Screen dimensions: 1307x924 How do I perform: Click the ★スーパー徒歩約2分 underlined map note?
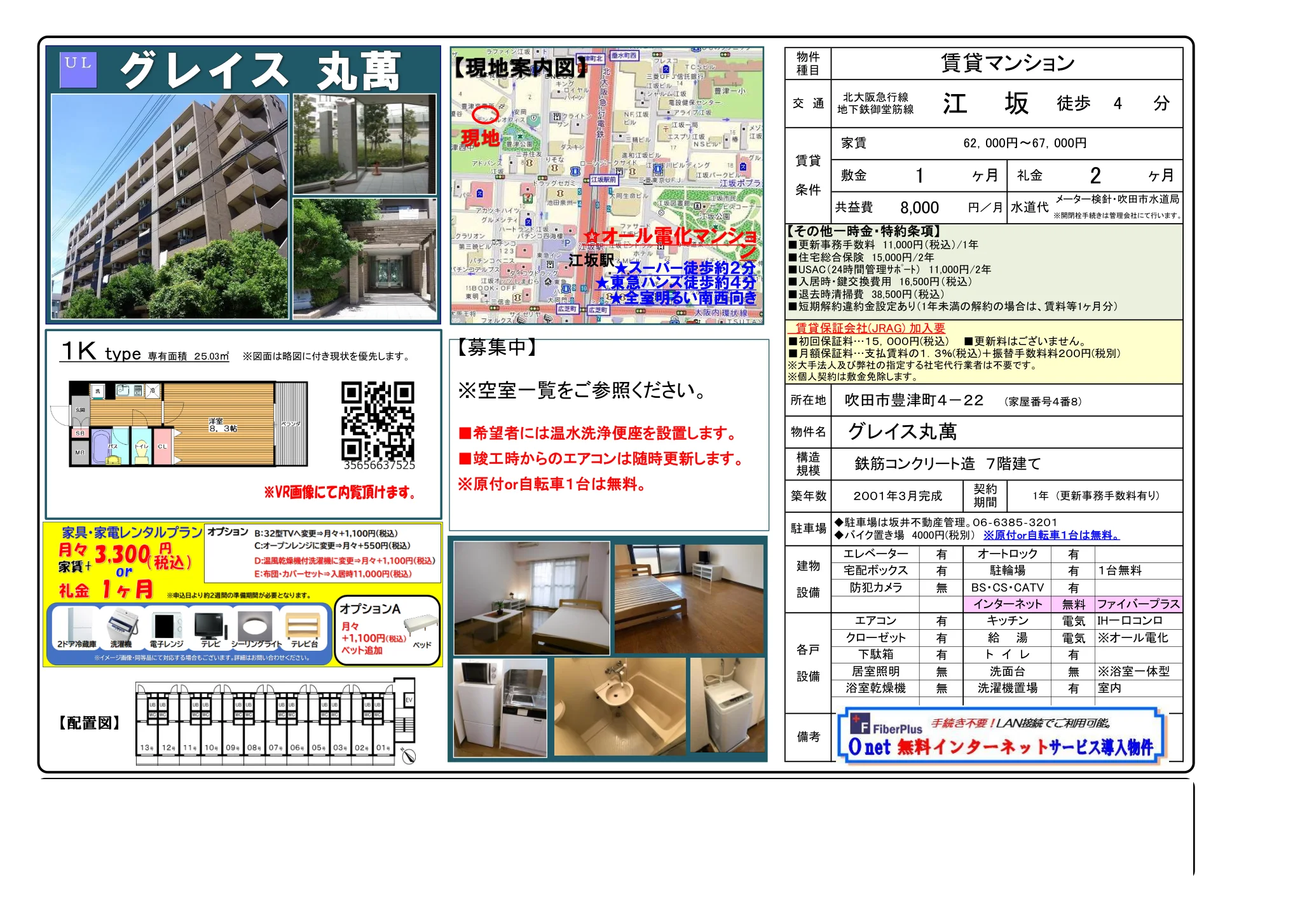pos(685,268)
